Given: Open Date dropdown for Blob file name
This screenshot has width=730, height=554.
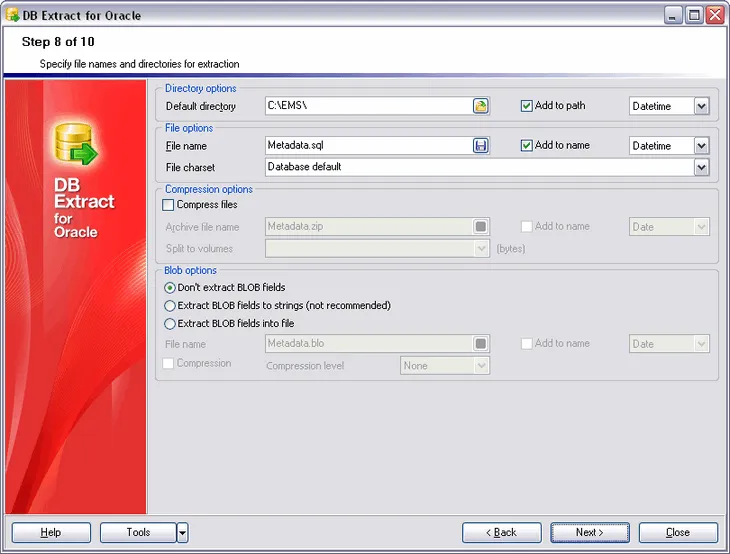Looking at the screenshot, I should click(701, 344).
